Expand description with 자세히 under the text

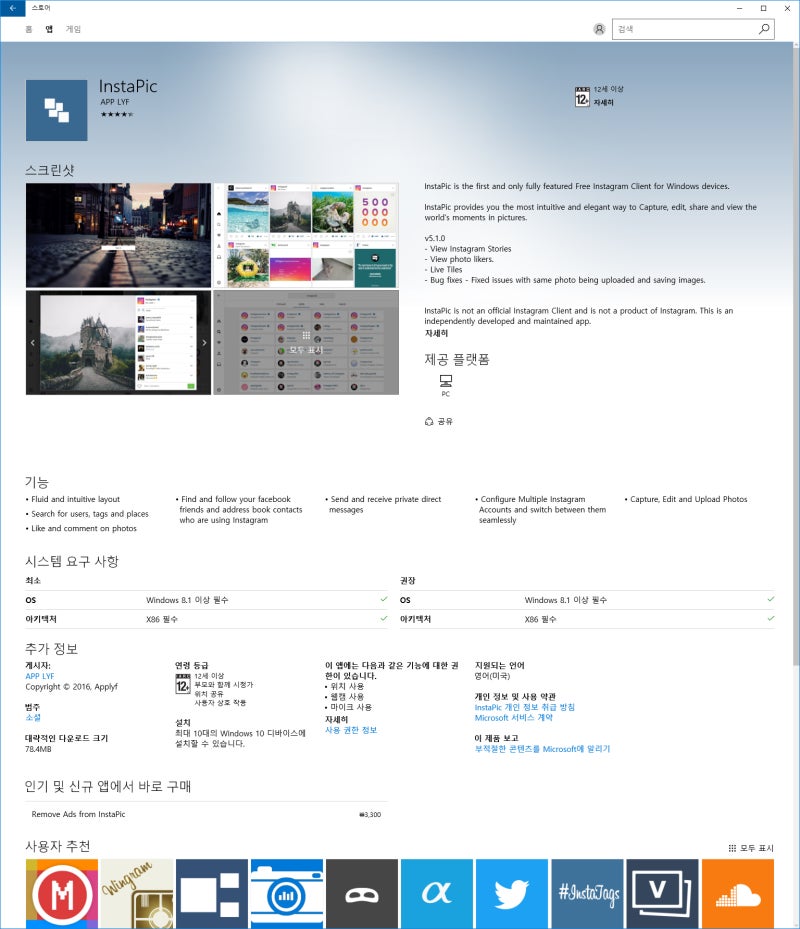436,334
